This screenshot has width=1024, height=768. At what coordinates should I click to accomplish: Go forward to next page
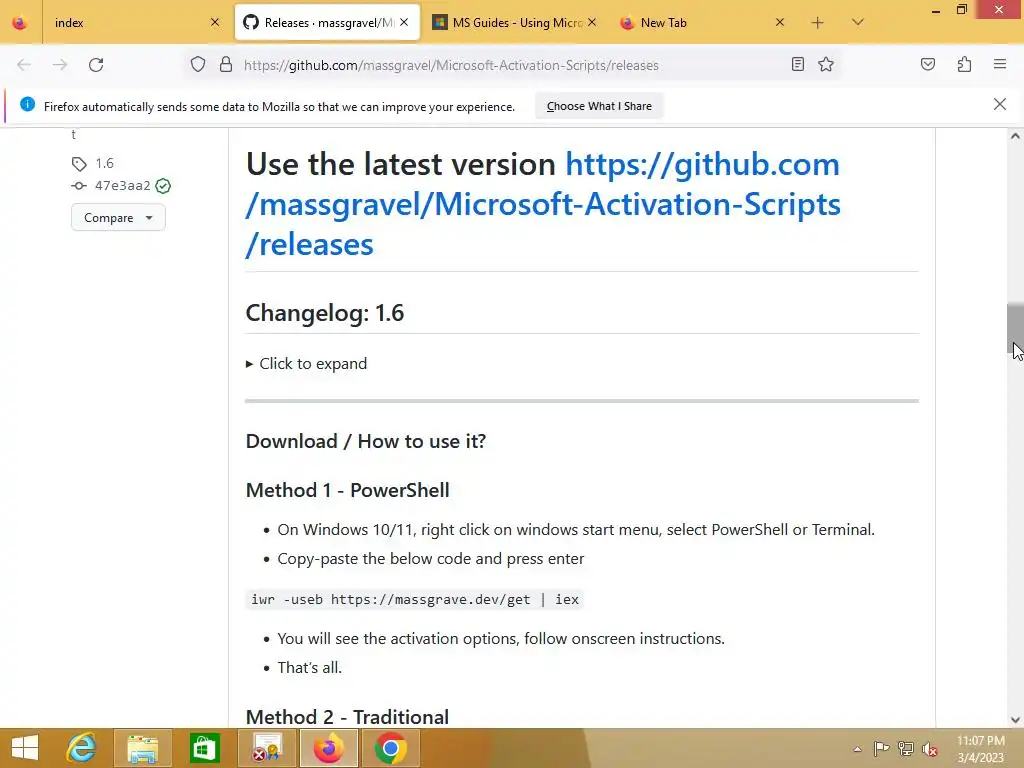tap(60, 65)
